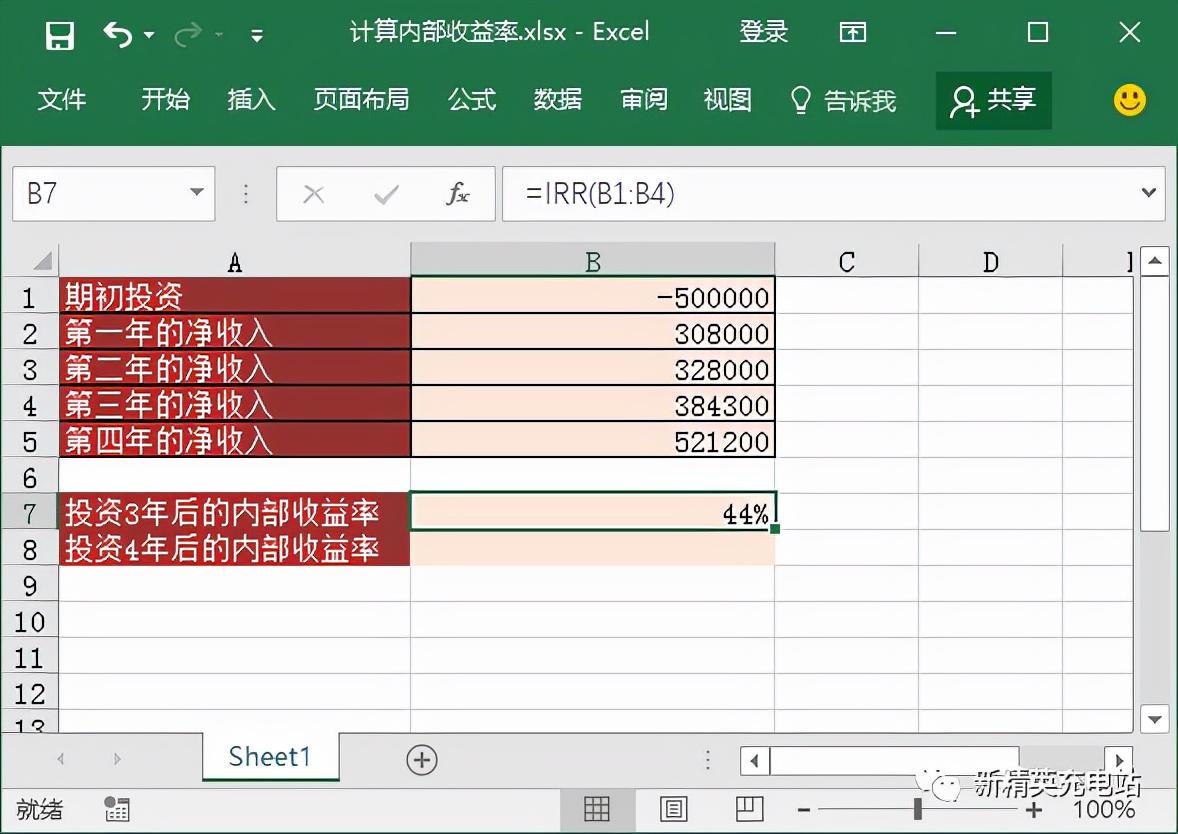The image size is (1178, 834).
Task: Click the 共享 button
Action: (993, 100)
